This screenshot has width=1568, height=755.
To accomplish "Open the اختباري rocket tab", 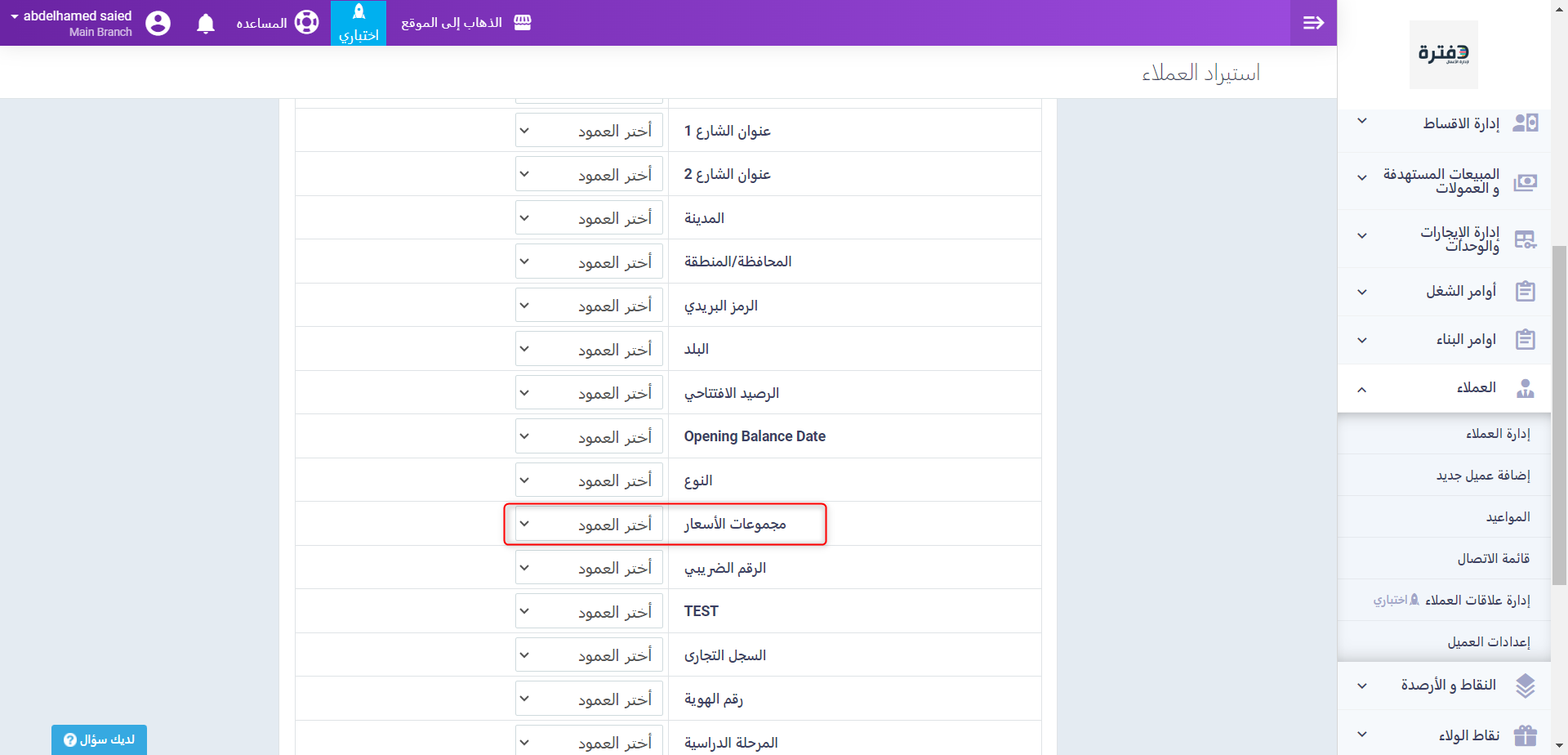I will point(359,23).
